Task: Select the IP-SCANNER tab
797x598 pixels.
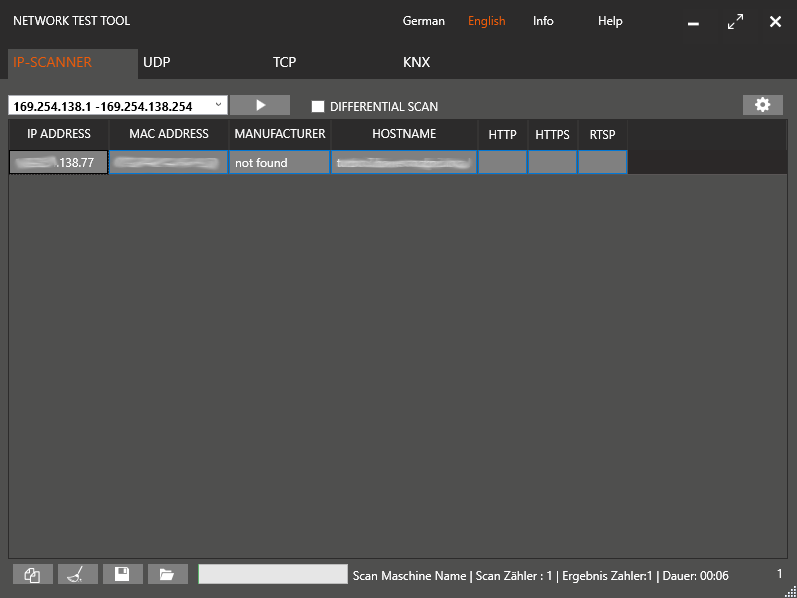Action: click(x=53, y=62)
